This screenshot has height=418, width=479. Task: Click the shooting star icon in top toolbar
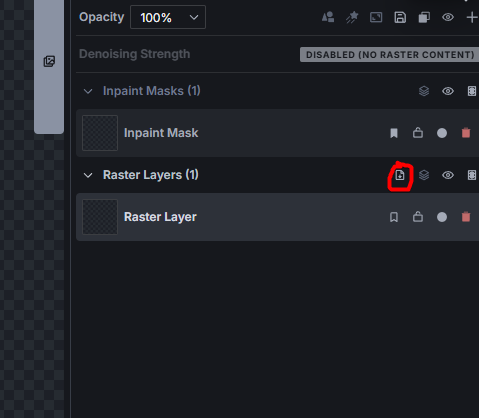click(x=352, y=17)
